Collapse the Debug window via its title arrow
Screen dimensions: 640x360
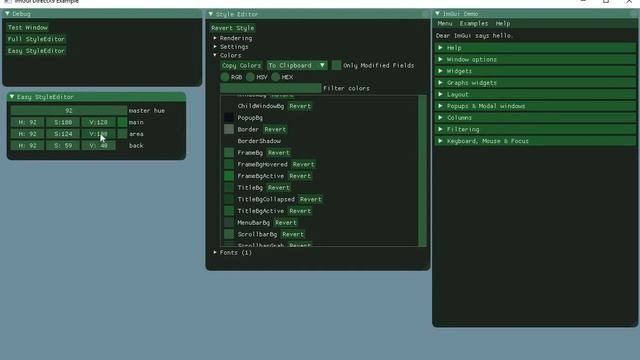[7, 13]
